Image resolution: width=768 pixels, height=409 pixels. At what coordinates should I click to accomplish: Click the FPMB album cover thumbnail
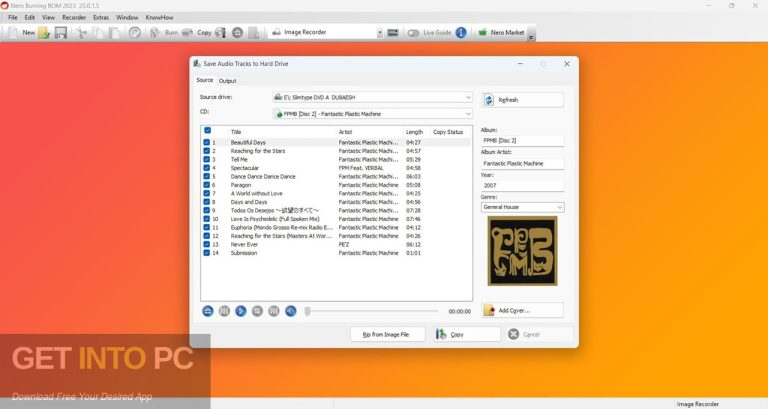(x=523, y=251)
